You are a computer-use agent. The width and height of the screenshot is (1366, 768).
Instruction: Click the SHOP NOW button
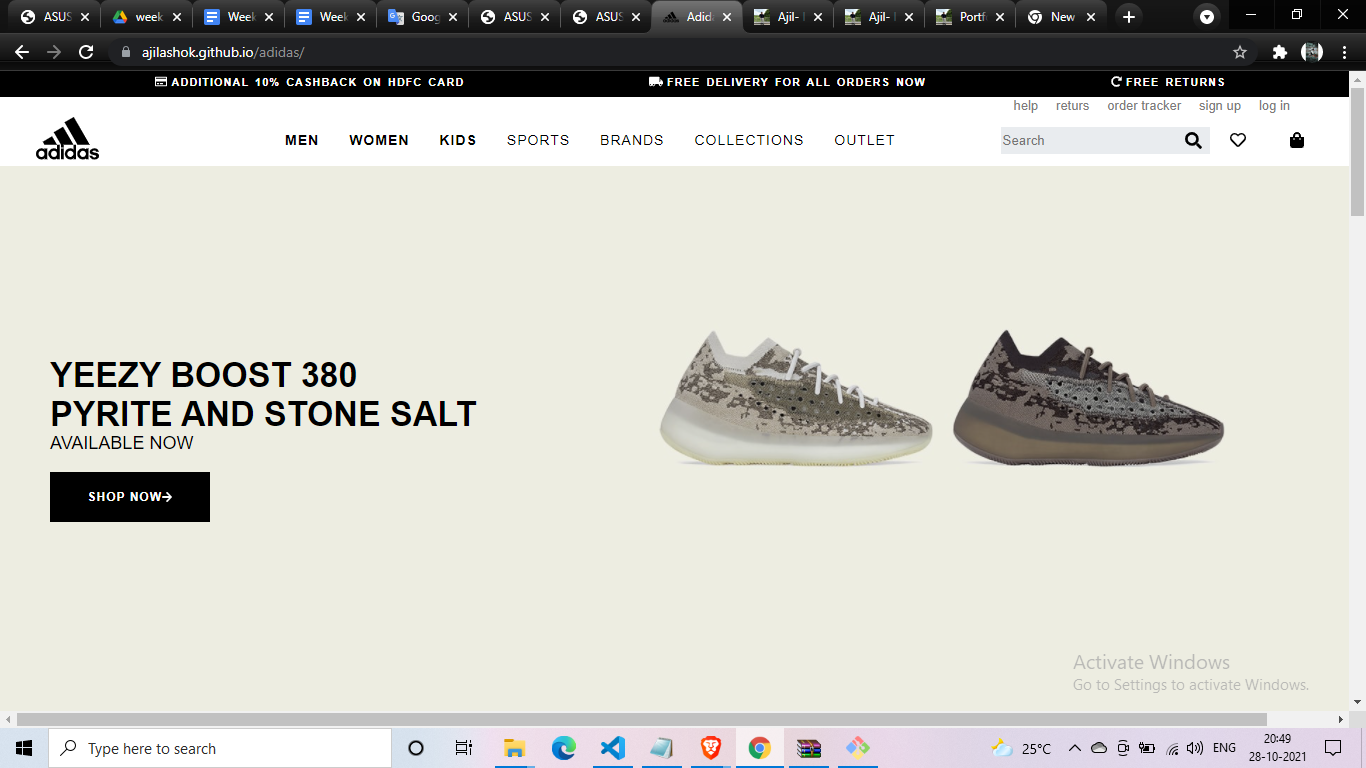[x=130, y=497]
